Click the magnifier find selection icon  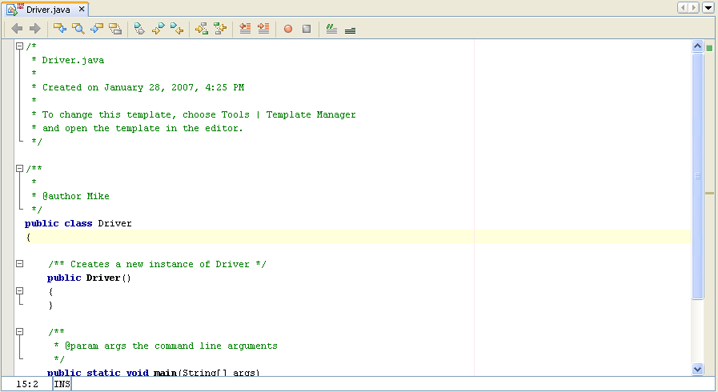(78, 29)
